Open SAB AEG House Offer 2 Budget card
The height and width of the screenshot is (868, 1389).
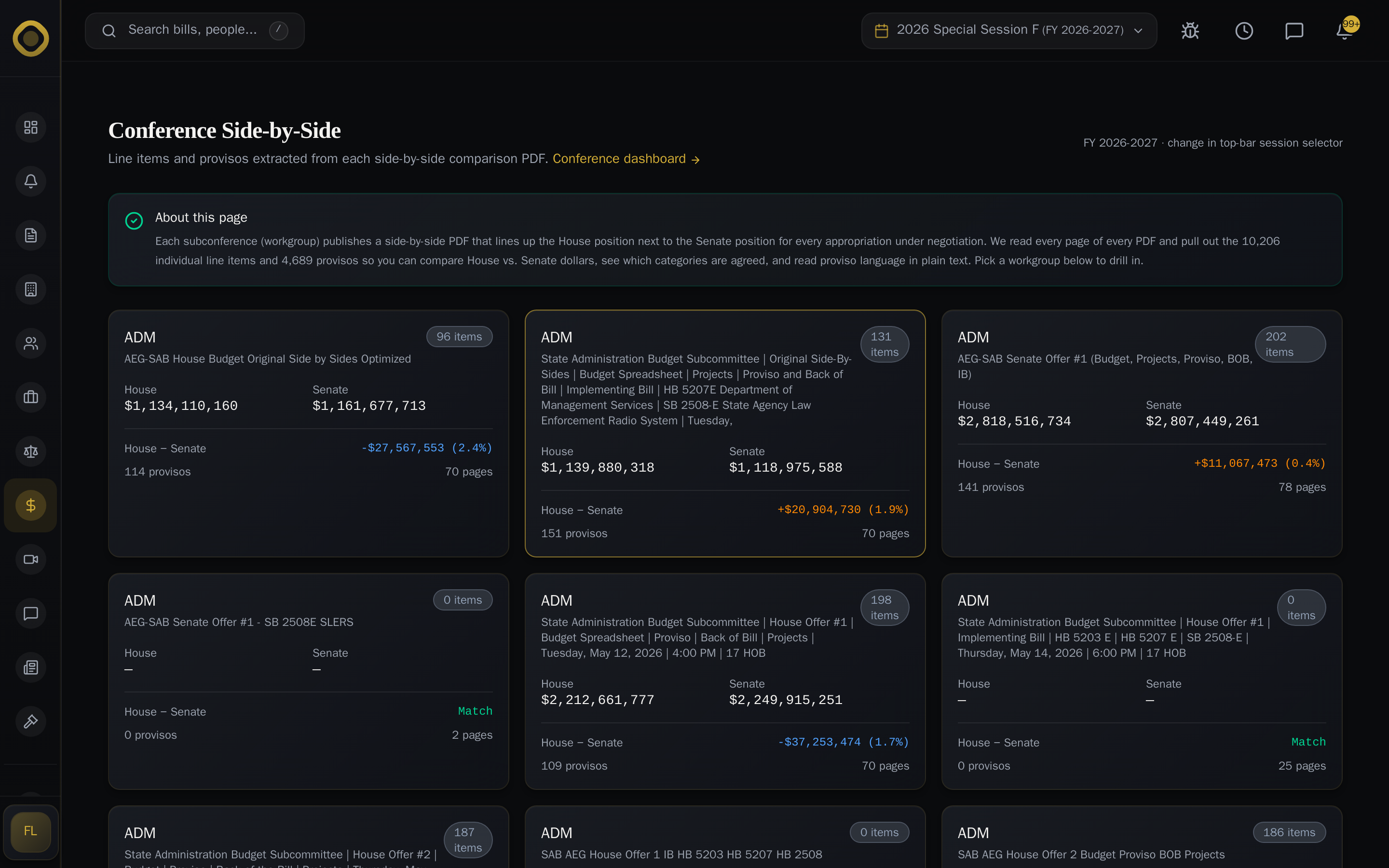point(1142,837)
